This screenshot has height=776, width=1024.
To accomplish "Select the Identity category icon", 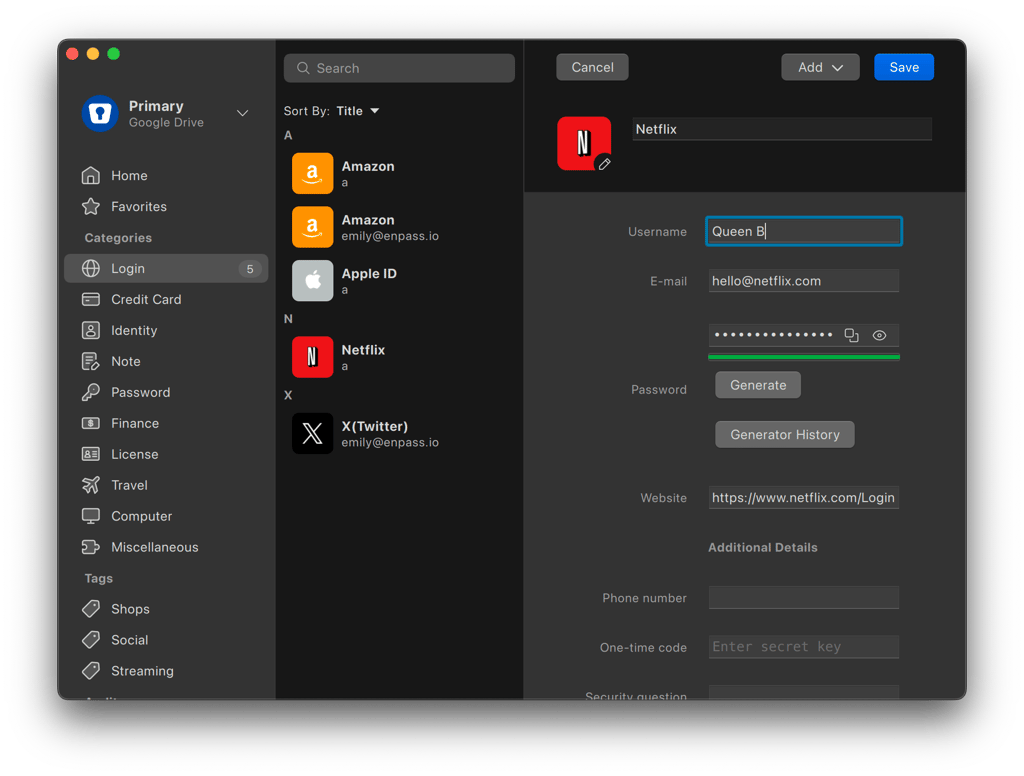I will pos(91,331).
